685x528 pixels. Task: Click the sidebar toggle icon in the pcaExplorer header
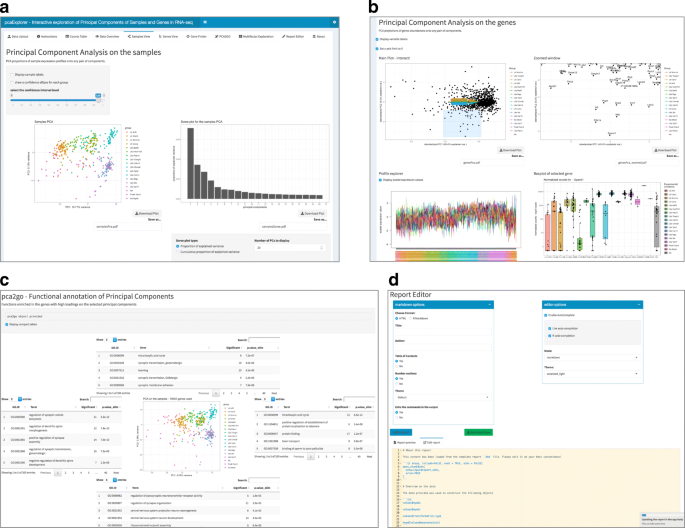point(205,22)
